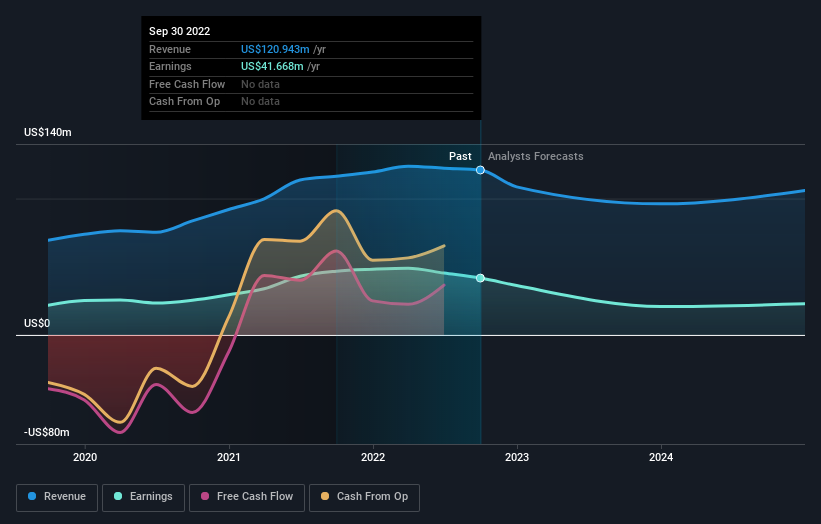Click the Past label on chart
Viewport: 821px width, 524px height.
460,156
